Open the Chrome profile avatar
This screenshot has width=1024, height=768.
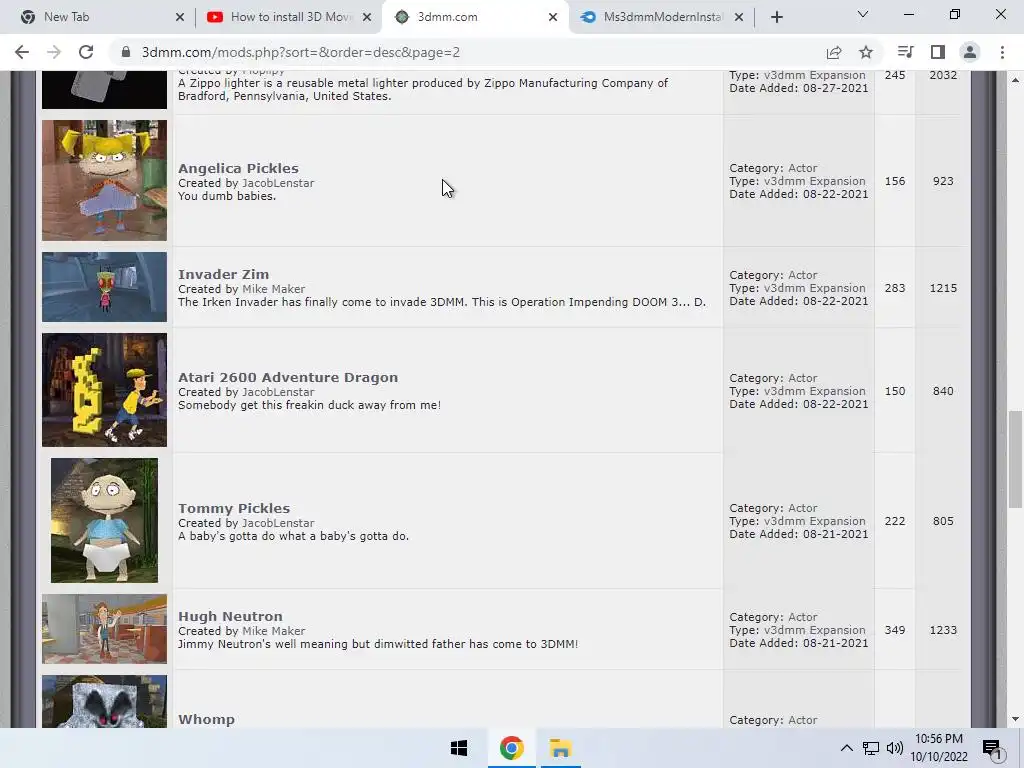pyautogui.click(x=970, y=52)
